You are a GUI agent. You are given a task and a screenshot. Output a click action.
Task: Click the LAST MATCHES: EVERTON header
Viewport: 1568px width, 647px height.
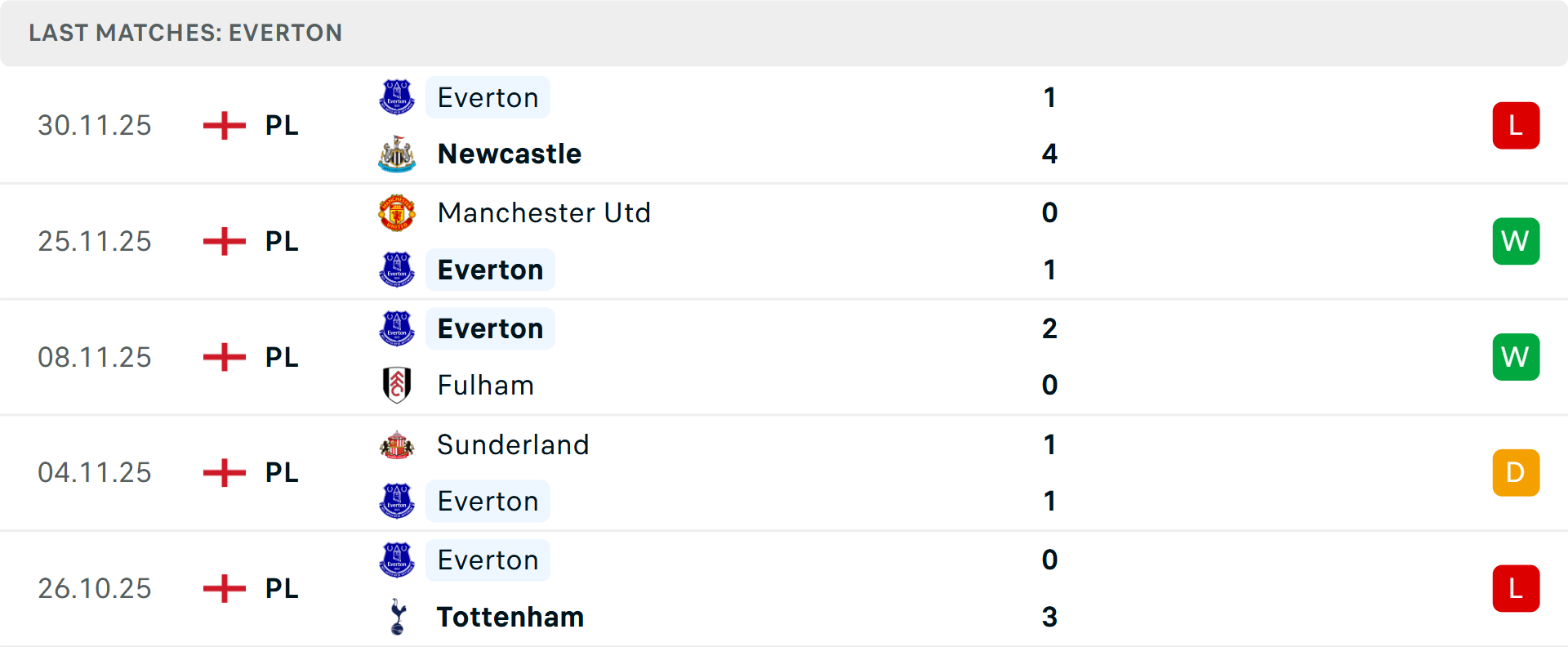pyautogui.click(x=185, y=33)
